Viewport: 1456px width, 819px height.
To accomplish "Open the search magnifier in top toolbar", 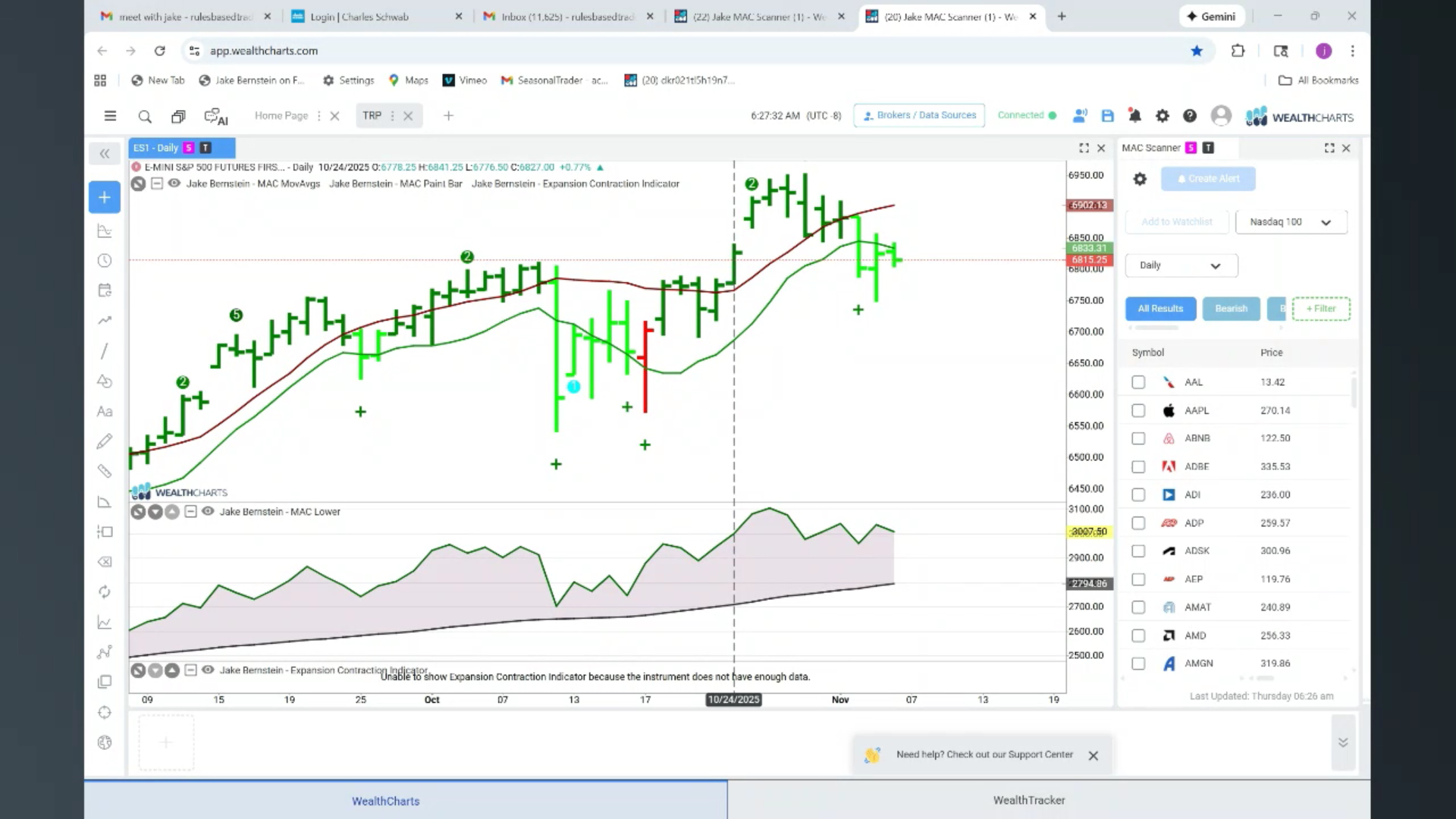I will tap(145, 116).
